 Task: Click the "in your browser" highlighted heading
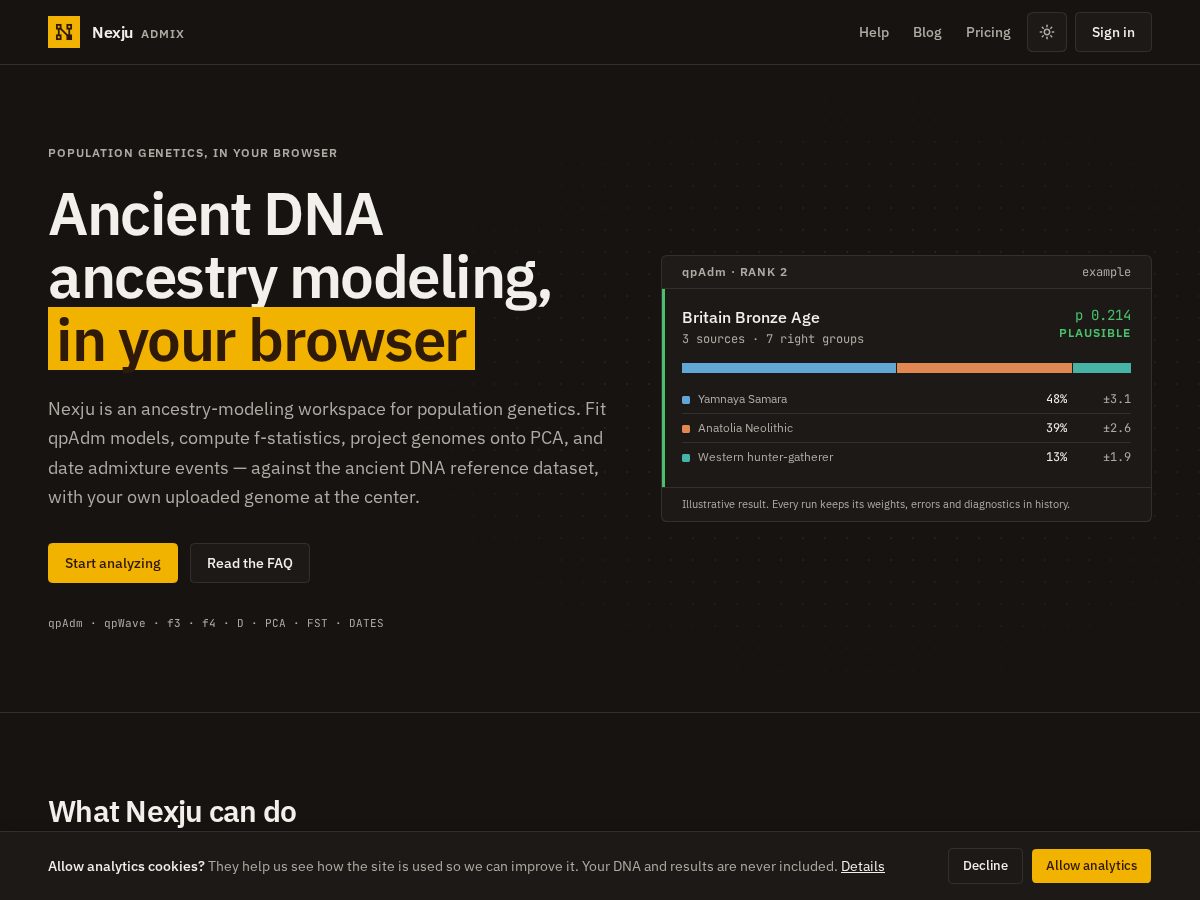pyautogui.click(x=261, y=339)
